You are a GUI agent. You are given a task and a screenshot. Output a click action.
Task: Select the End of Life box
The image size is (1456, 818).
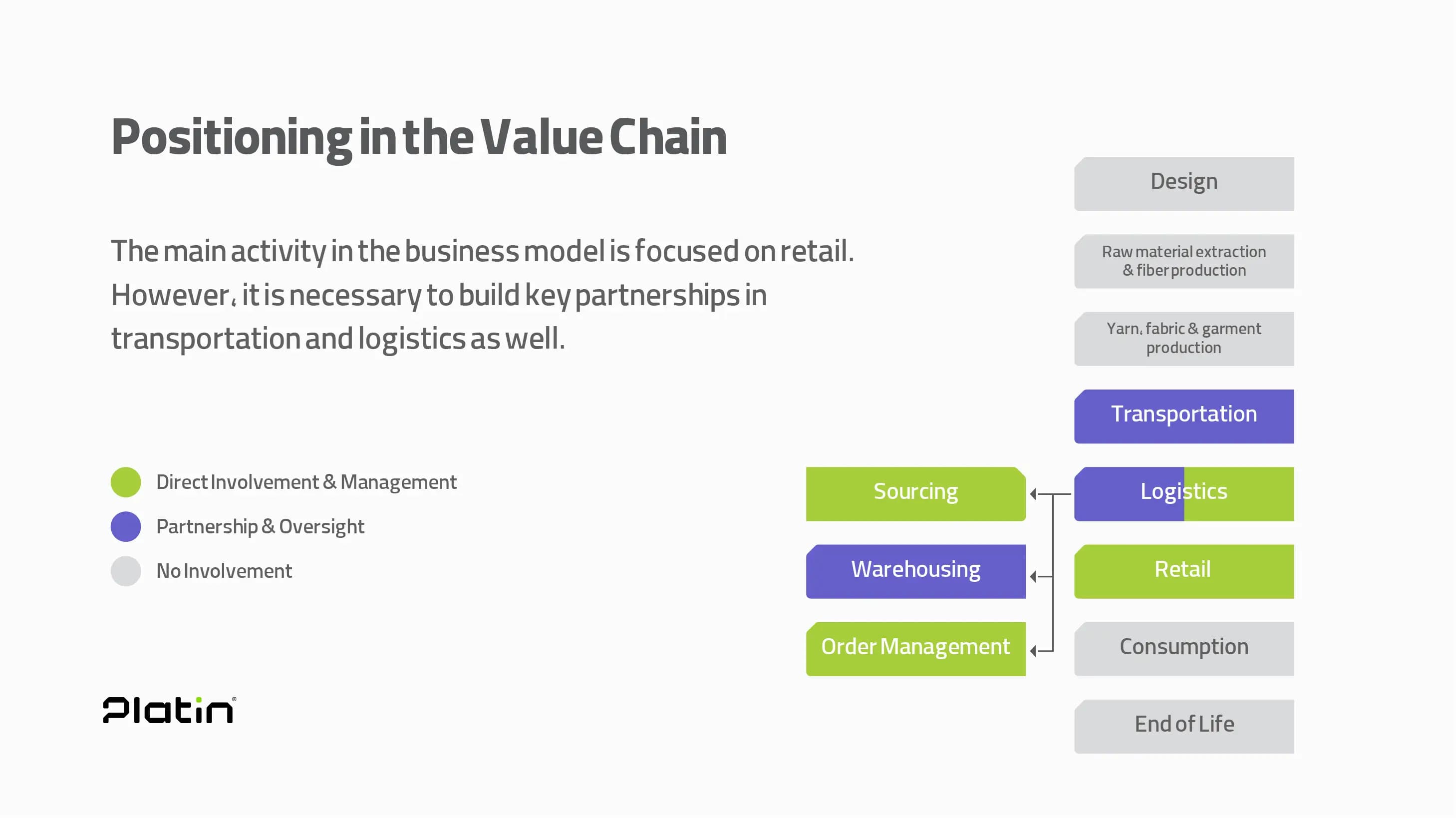point(1183,726)
